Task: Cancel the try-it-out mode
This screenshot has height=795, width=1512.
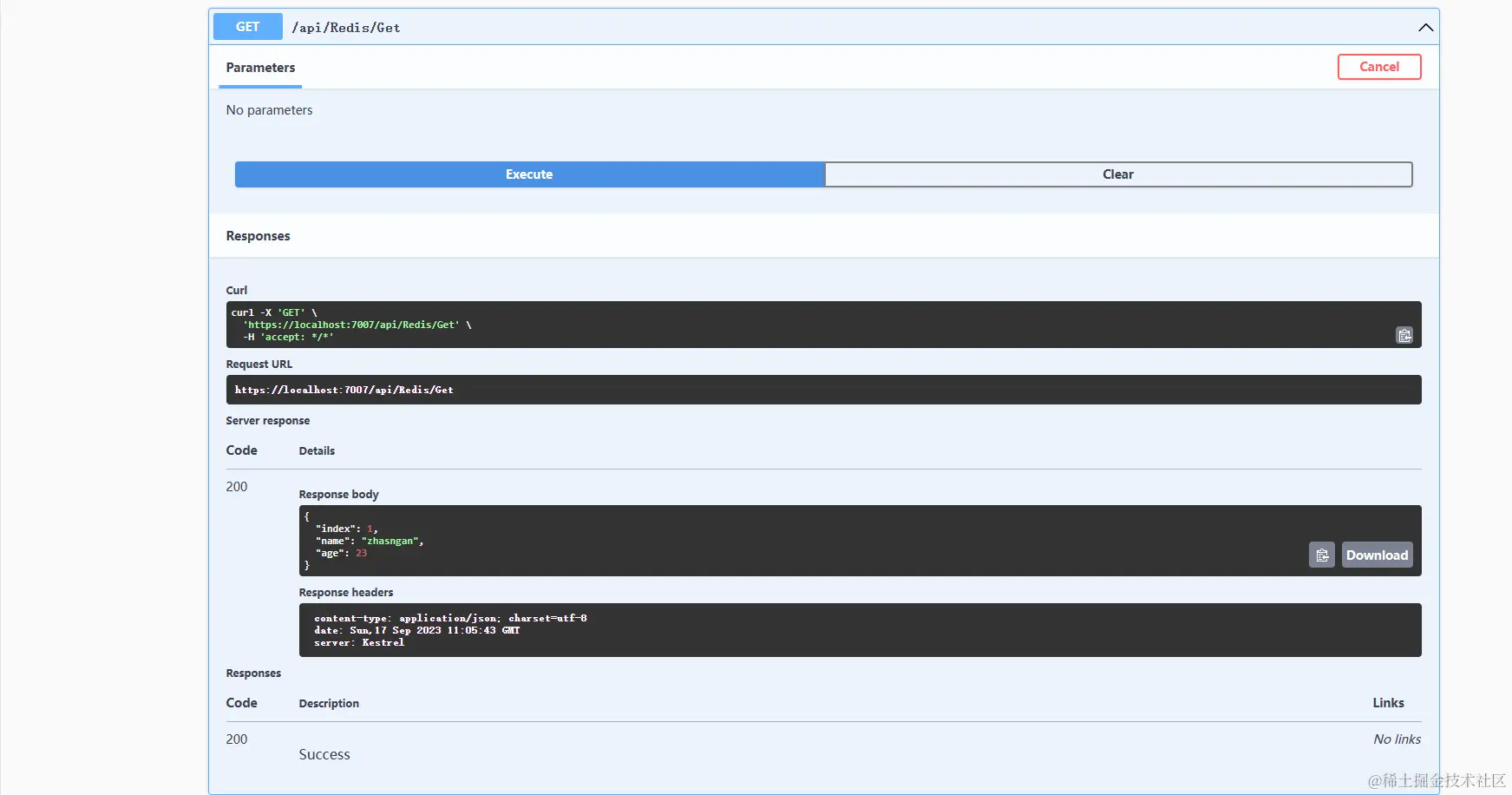Action: pyautogui.click(x=1379, y=67)
